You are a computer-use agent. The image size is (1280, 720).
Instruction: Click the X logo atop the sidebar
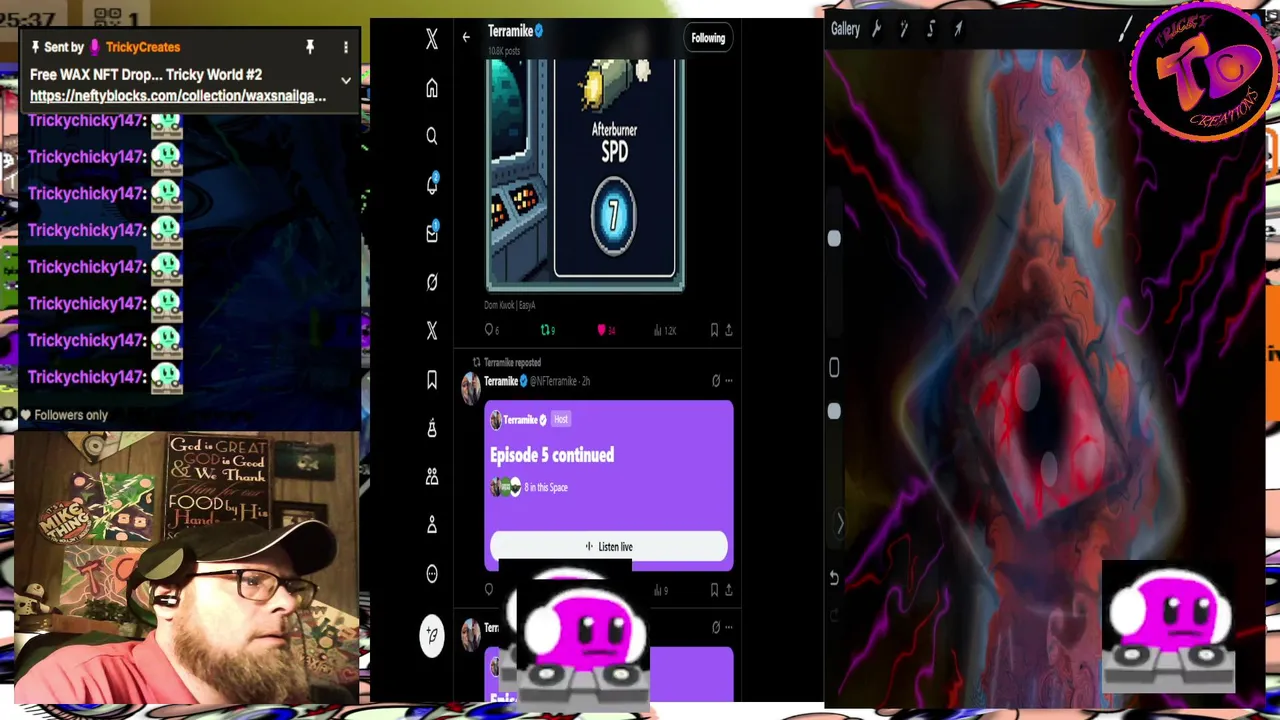(x=432, y=39)
